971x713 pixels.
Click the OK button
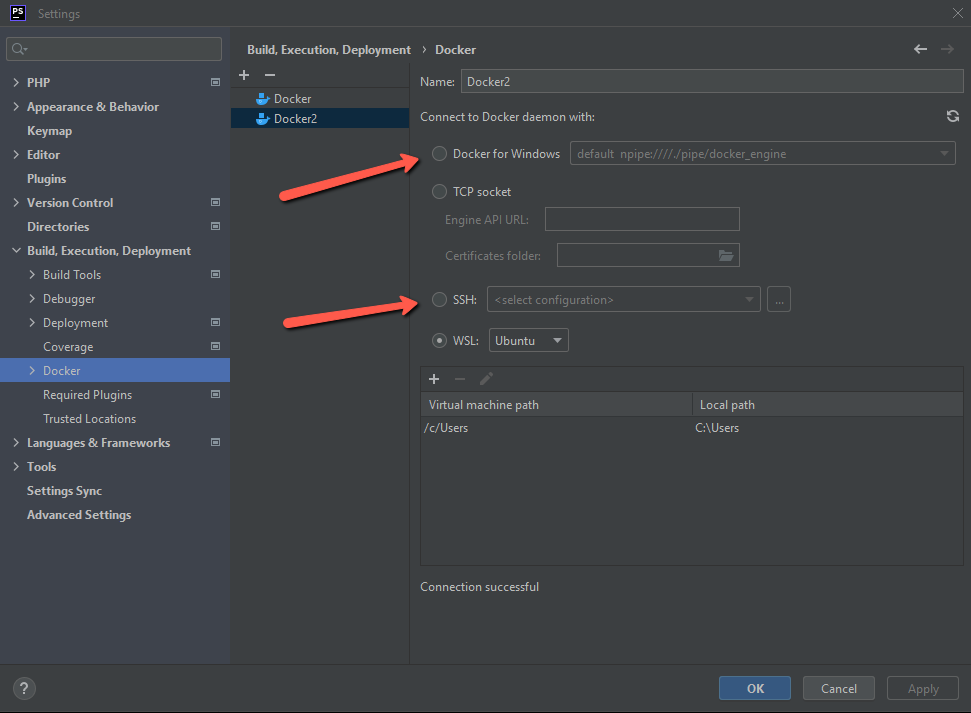tap(755, 688)
